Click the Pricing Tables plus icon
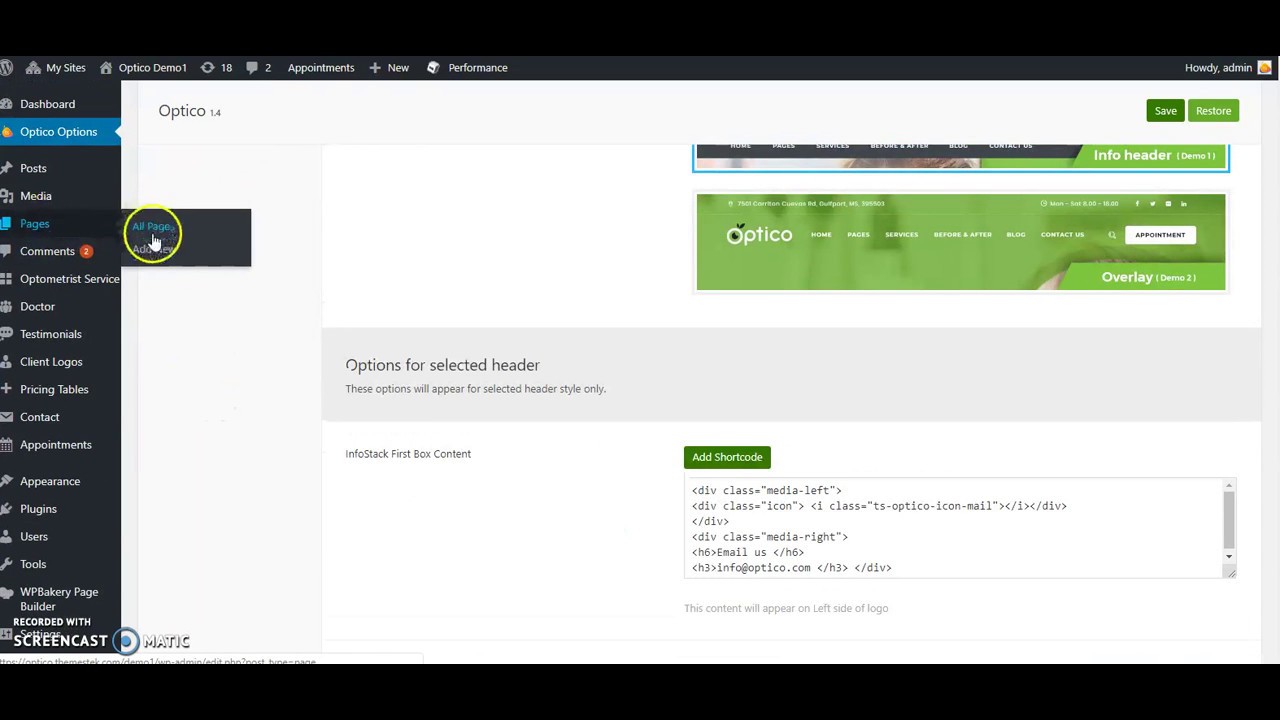 pyautogui.click(x=5, y=389)
